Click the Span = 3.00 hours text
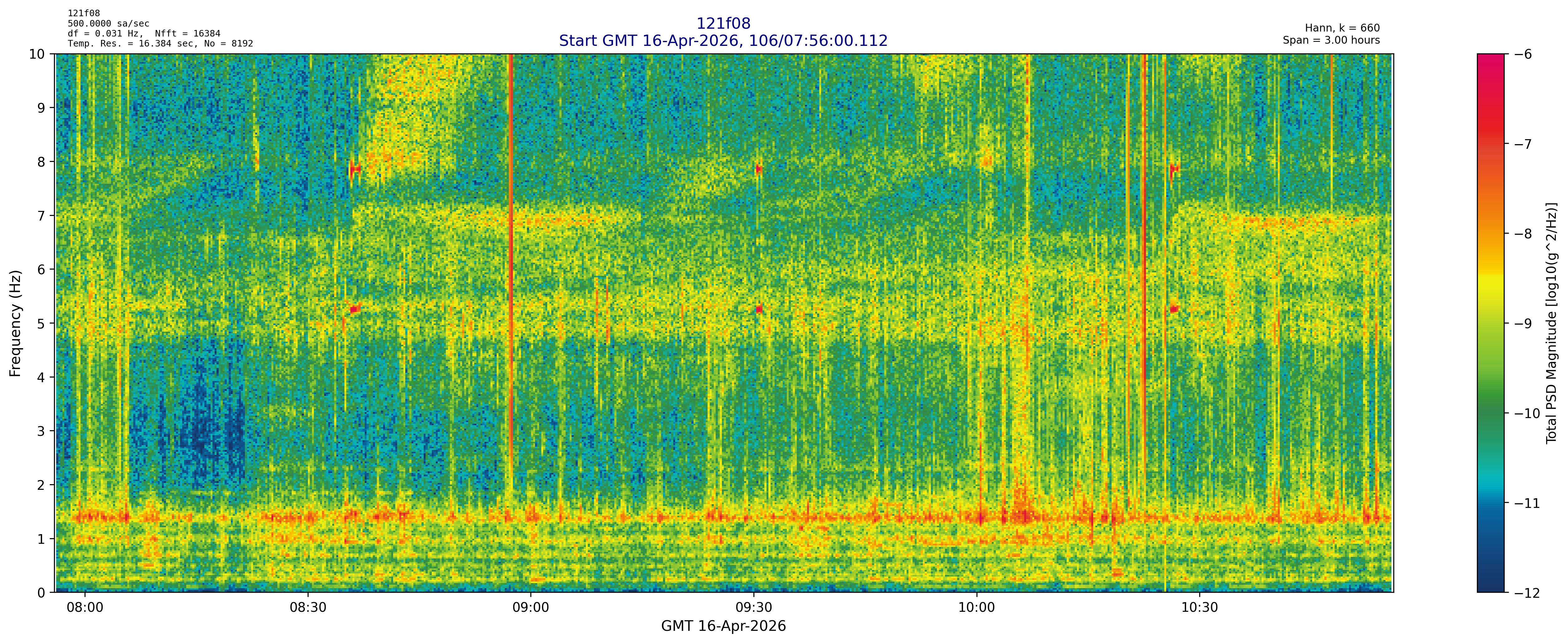The width and height of the screenshot is (1568, 643). tap(1331, 40)
